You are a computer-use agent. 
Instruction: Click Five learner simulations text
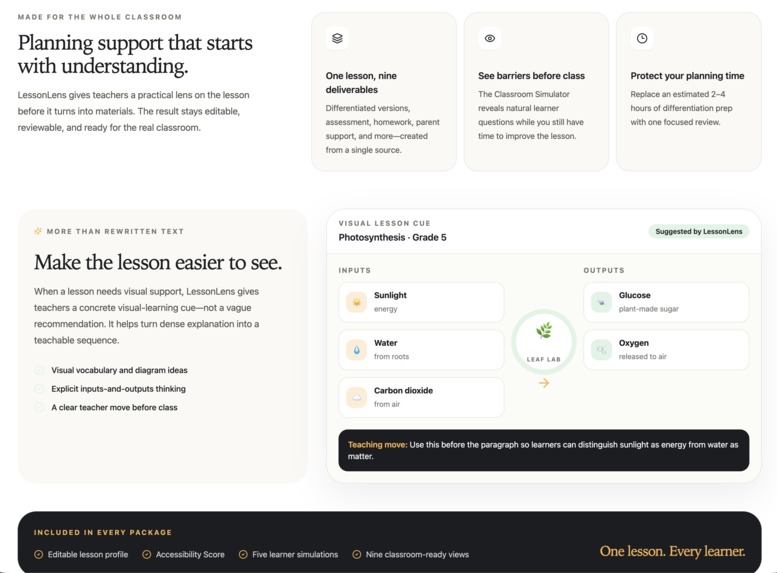[295, 555]
